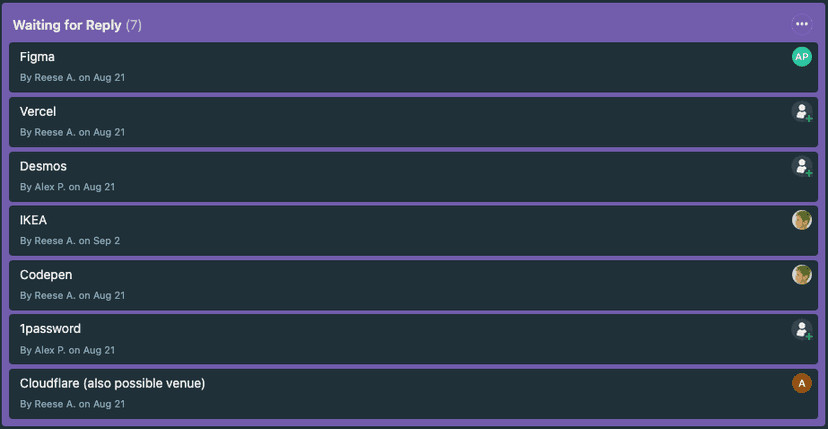Click the Waiting for Reply column title

(x=66, y=25)
